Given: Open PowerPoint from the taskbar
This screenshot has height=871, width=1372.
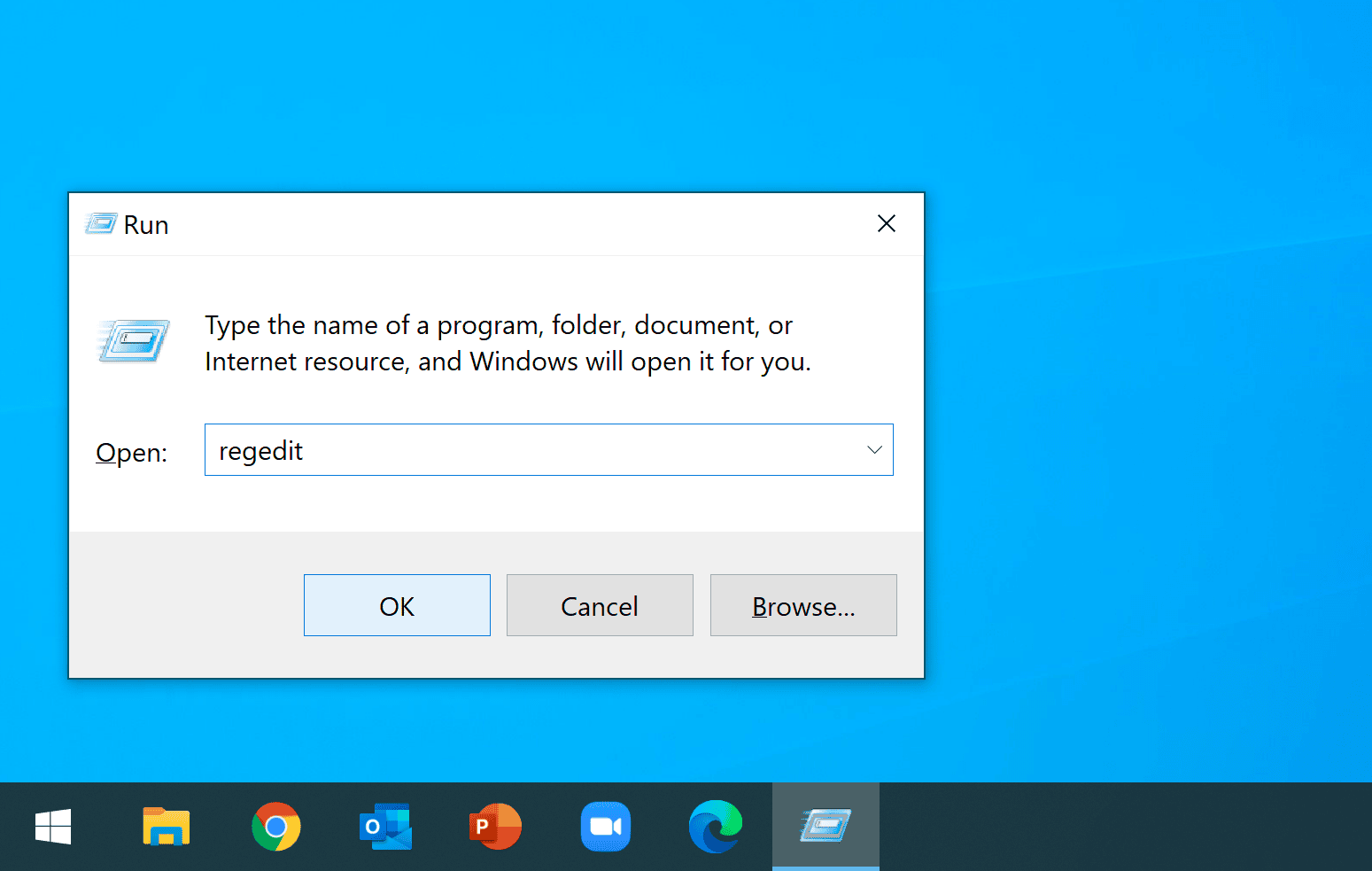Looking at the screenshot, I should point(495,826).
